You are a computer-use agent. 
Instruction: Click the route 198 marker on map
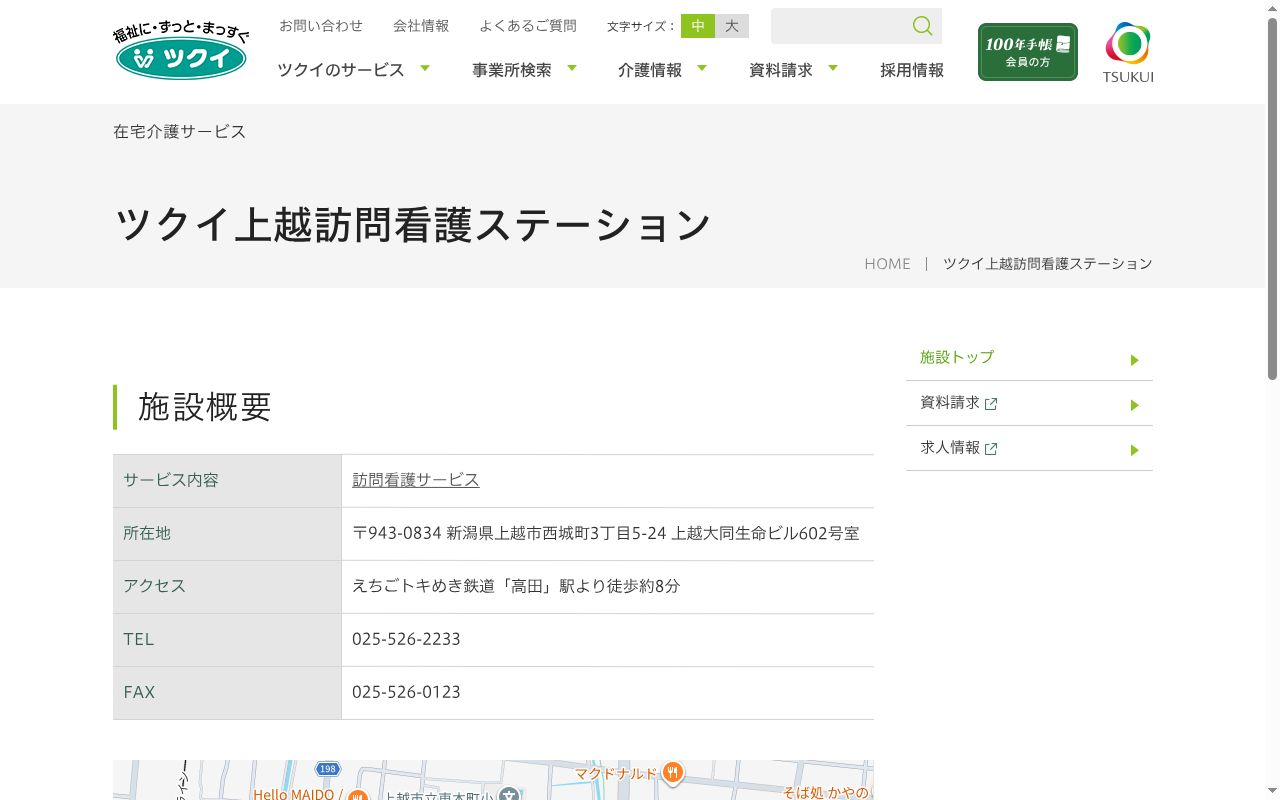coord(328,769)
